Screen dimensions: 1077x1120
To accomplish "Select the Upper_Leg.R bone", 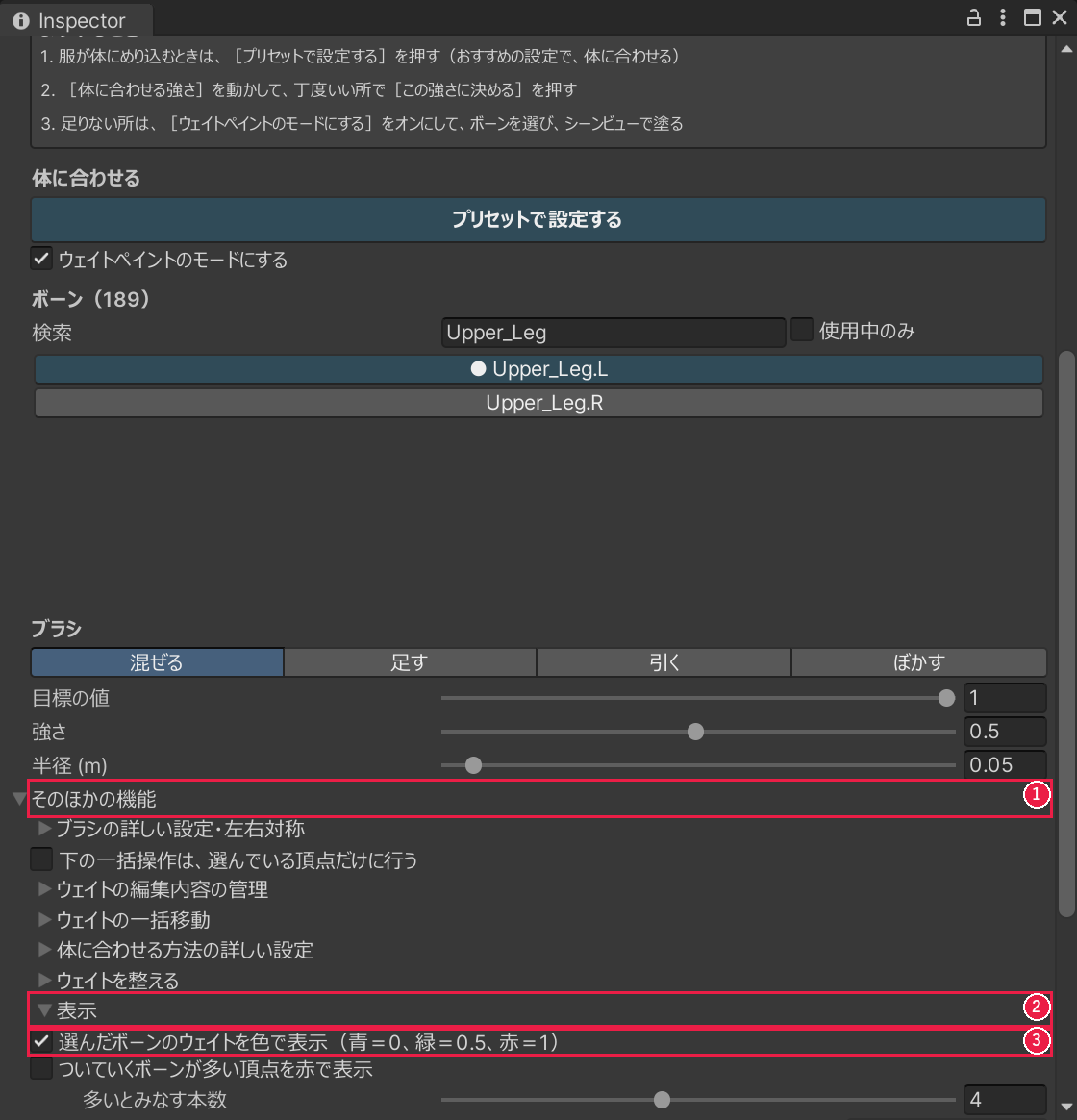I will pyautogui.click(x=538, y=403).
